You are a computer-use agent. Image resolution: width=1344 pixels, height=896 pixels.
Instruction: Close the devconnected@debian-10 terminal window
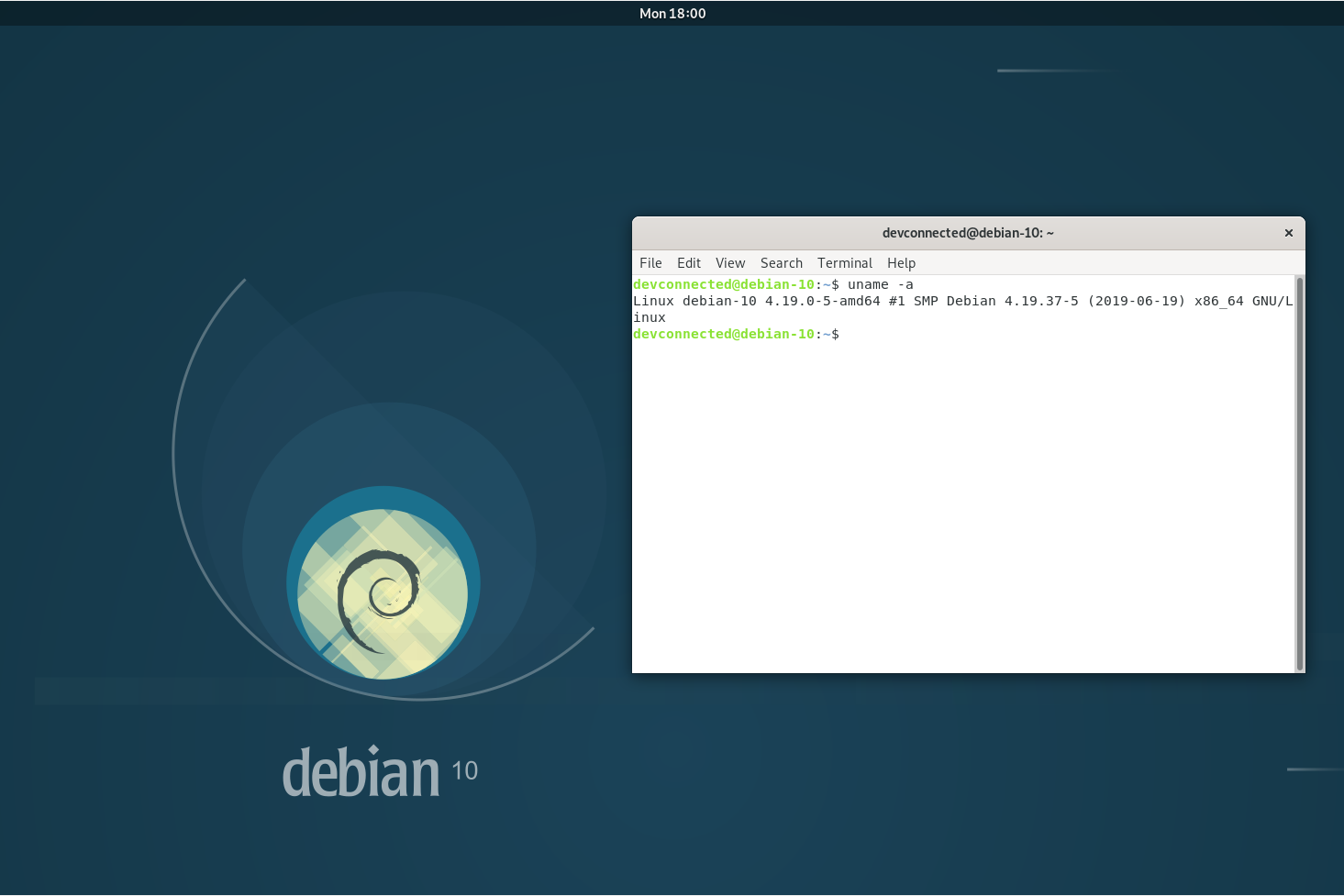(x=1289, y=233)
